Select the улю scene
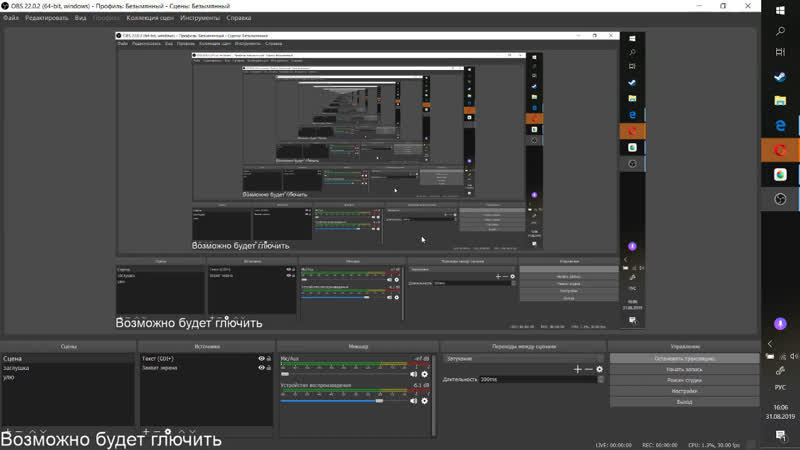Screen dimensions: 800x450 pos(68,377)
